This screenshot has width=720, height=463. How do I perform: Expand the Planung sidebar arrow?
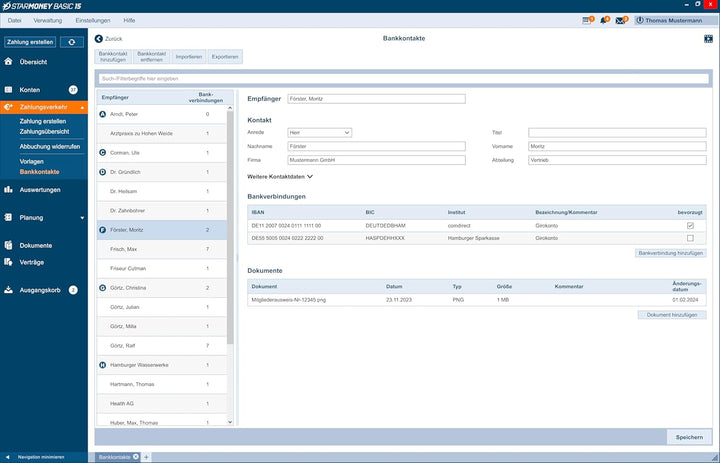coord(82,218)
